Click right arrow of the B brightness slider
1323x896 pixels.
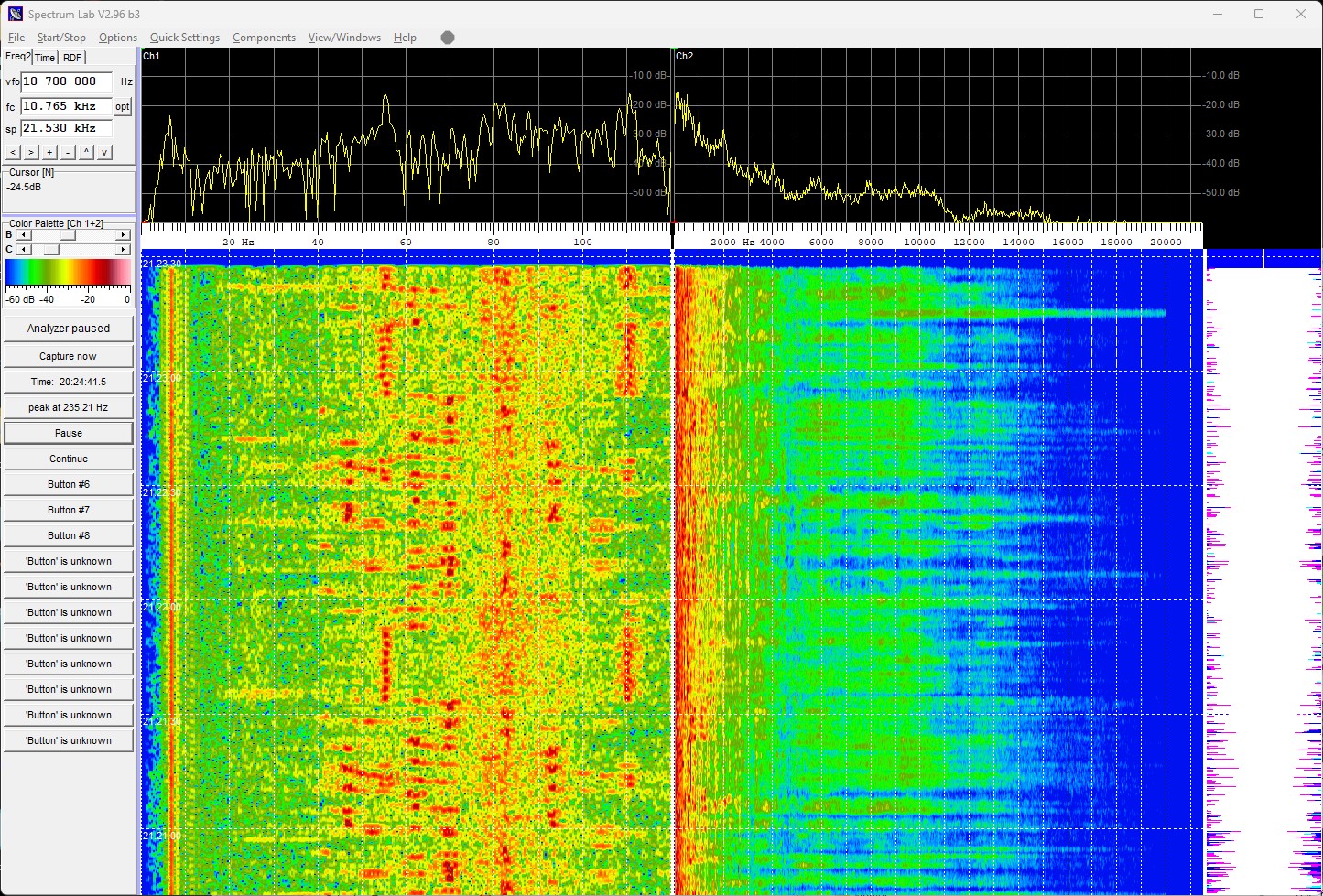(123, 235)
